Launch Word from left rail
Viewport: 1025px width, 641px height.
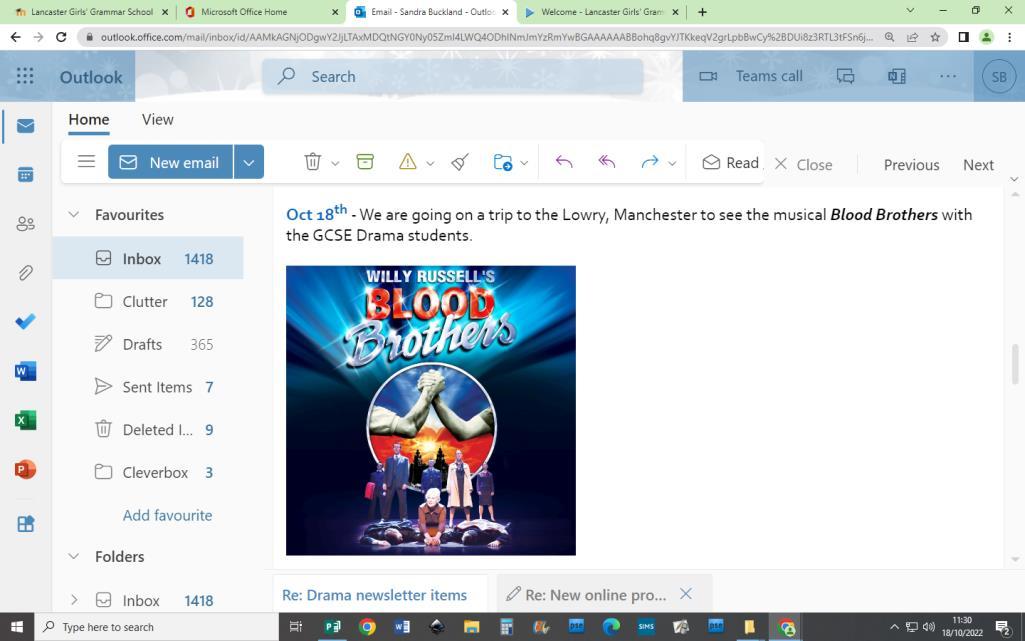(25, 371)
